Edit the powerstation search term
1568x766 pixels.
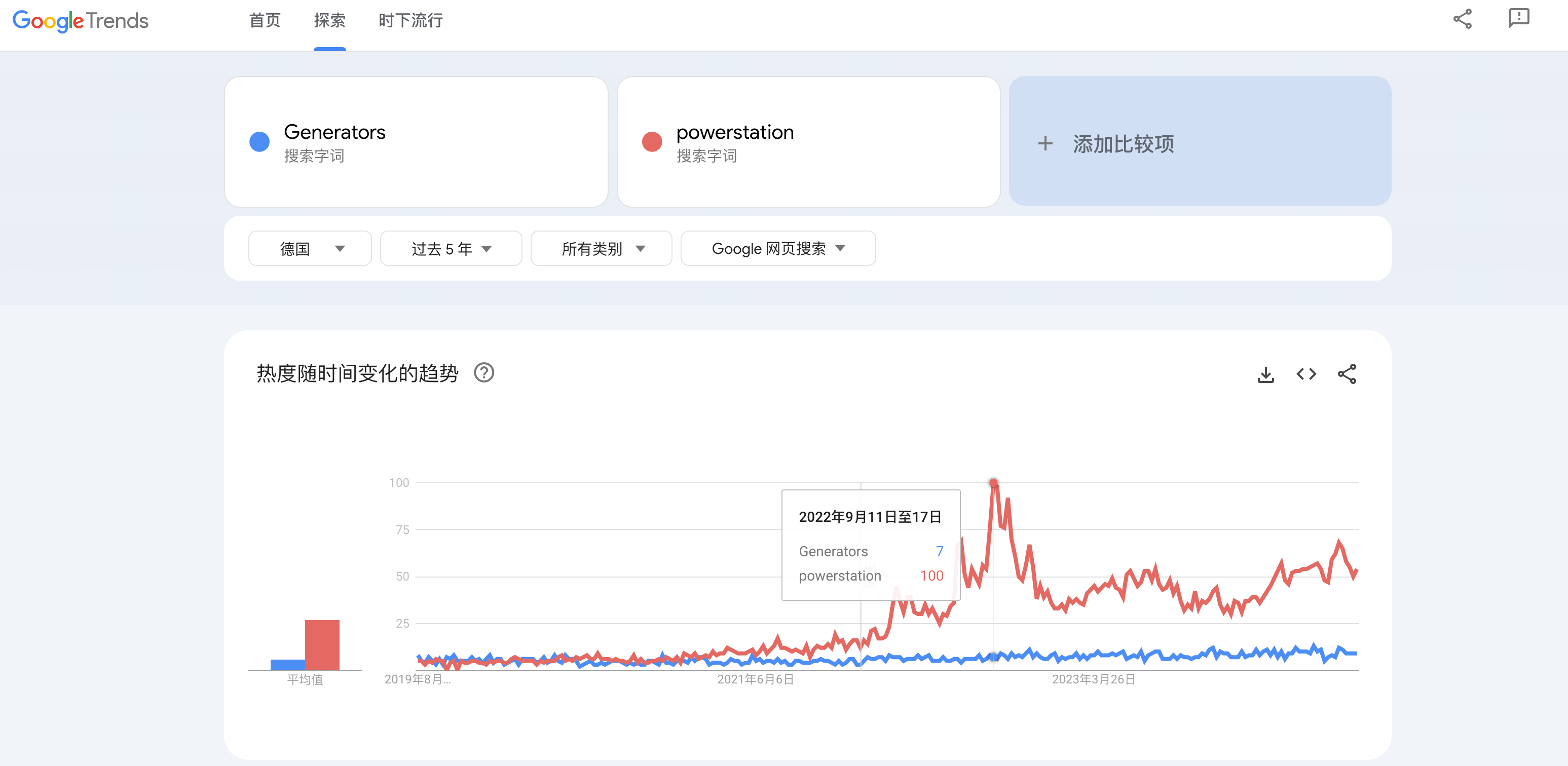808,141
